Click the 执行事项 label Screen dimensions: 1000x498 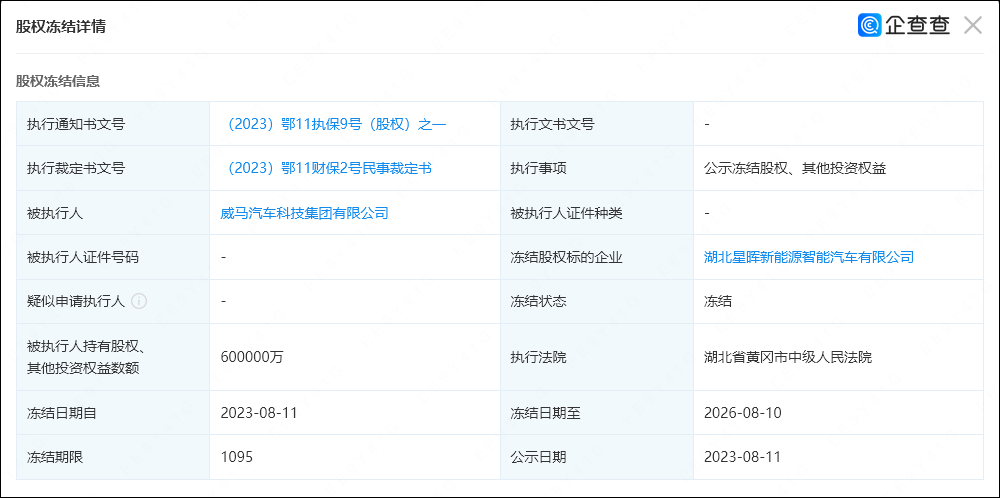538,169
